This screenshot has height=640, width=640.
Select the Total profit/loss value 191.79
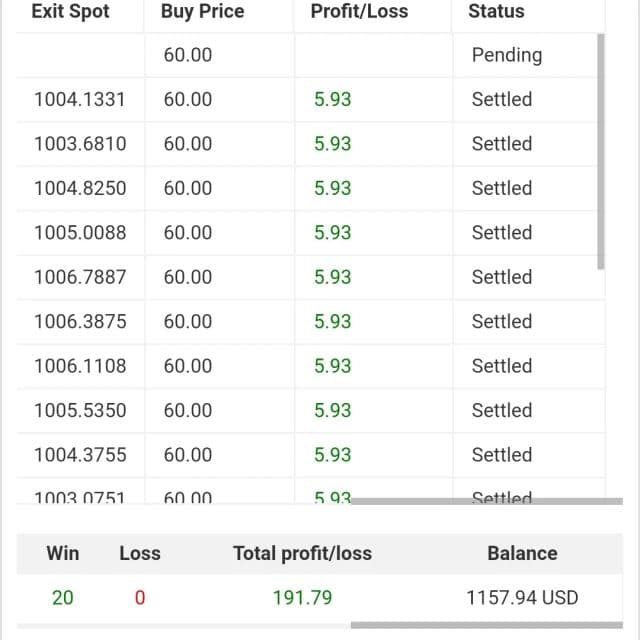pos(302,598)
